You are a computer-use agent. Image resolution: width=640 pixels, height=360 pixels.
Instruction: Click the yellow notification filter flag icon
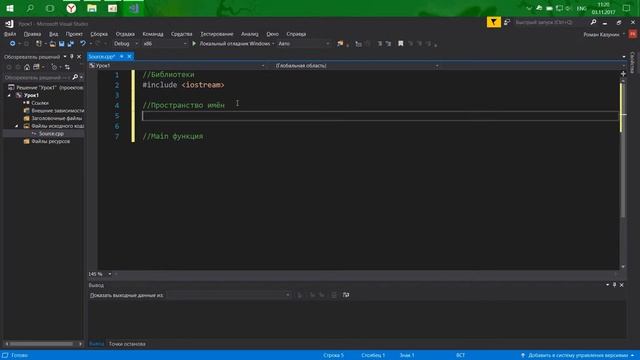pyautogui.click(x=493, y=22)
